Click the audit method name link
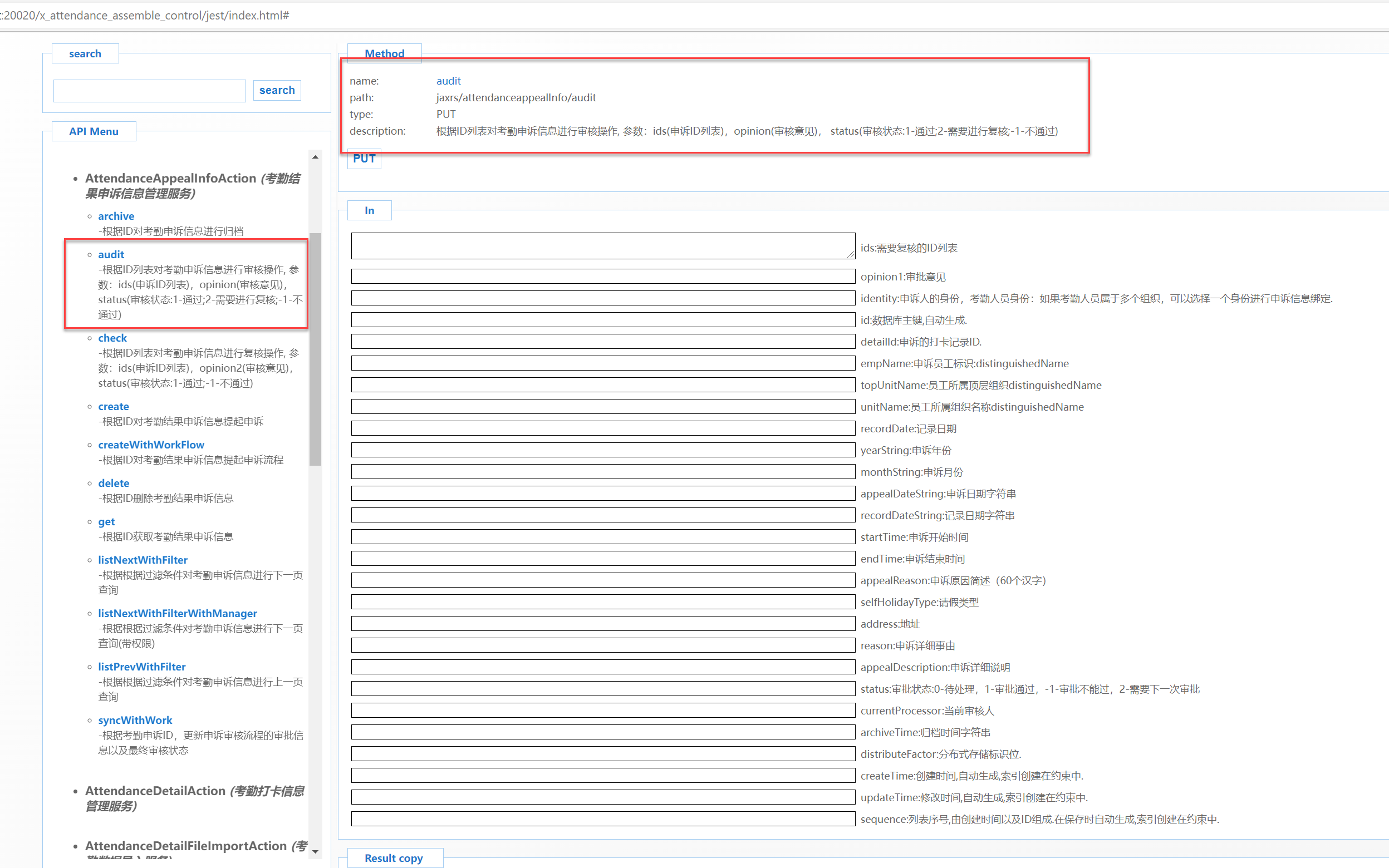Screen dimensions: 1389x868 pos(448,81)
